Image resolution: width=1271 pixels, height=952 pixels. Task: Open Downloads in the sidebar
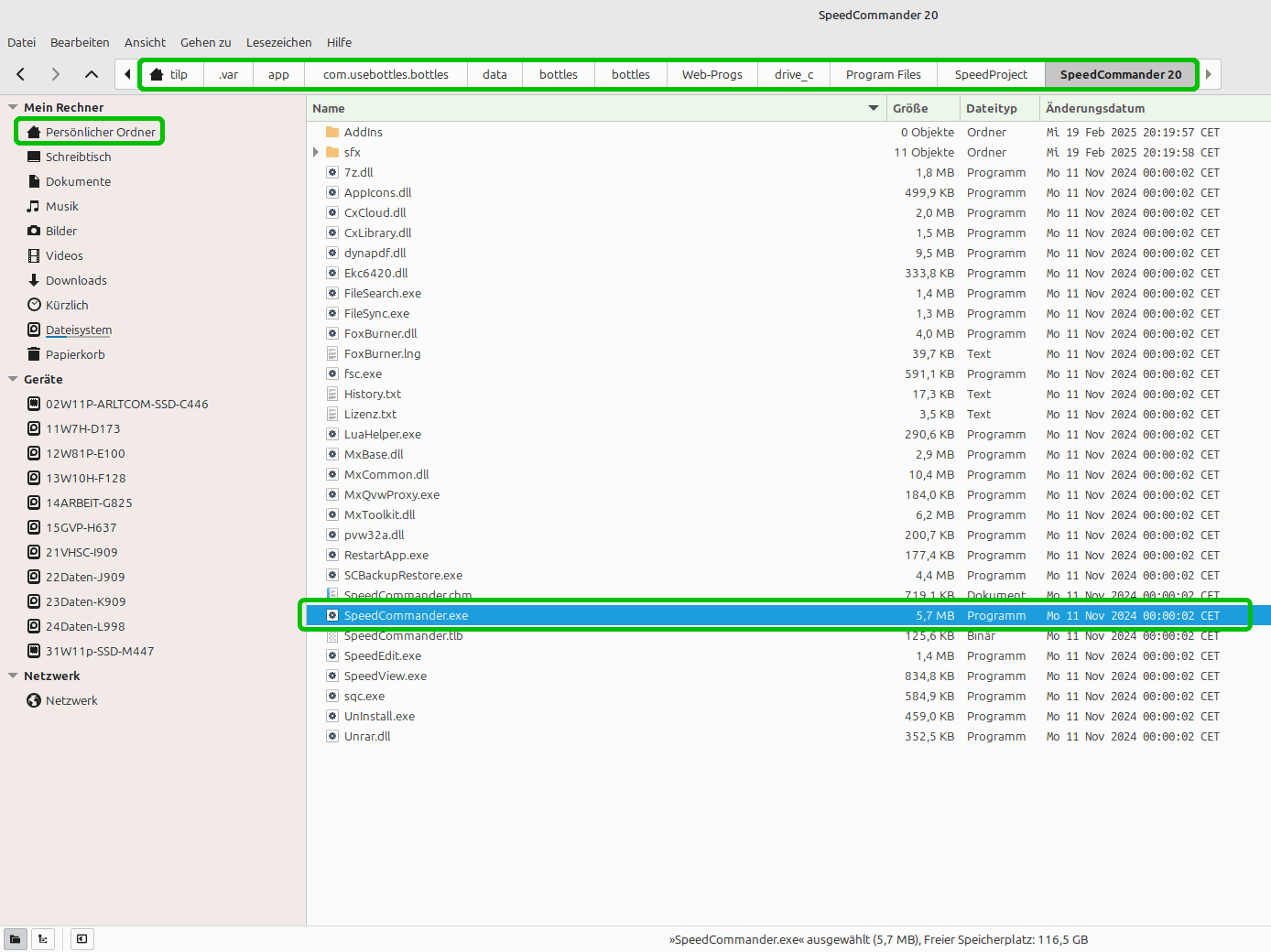[x=76, y=280]
